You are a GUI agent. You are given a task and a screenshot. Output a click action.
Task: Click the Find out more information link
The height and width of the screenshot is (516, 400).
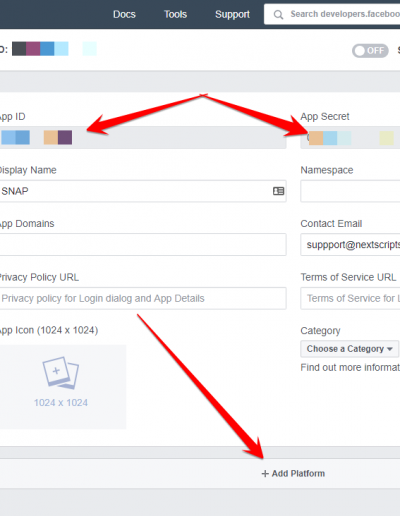(350, 367)
